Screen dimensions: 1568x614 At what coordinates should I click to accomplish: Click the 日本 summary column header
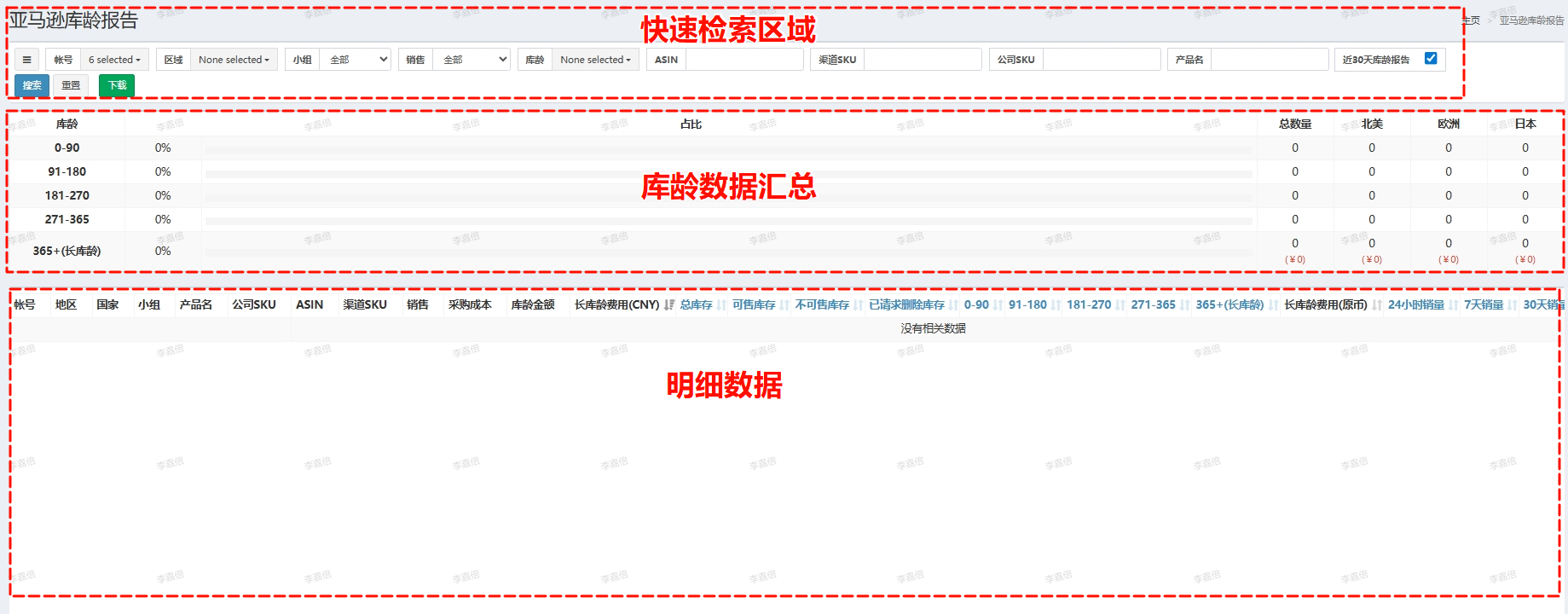coord(1525,124)
